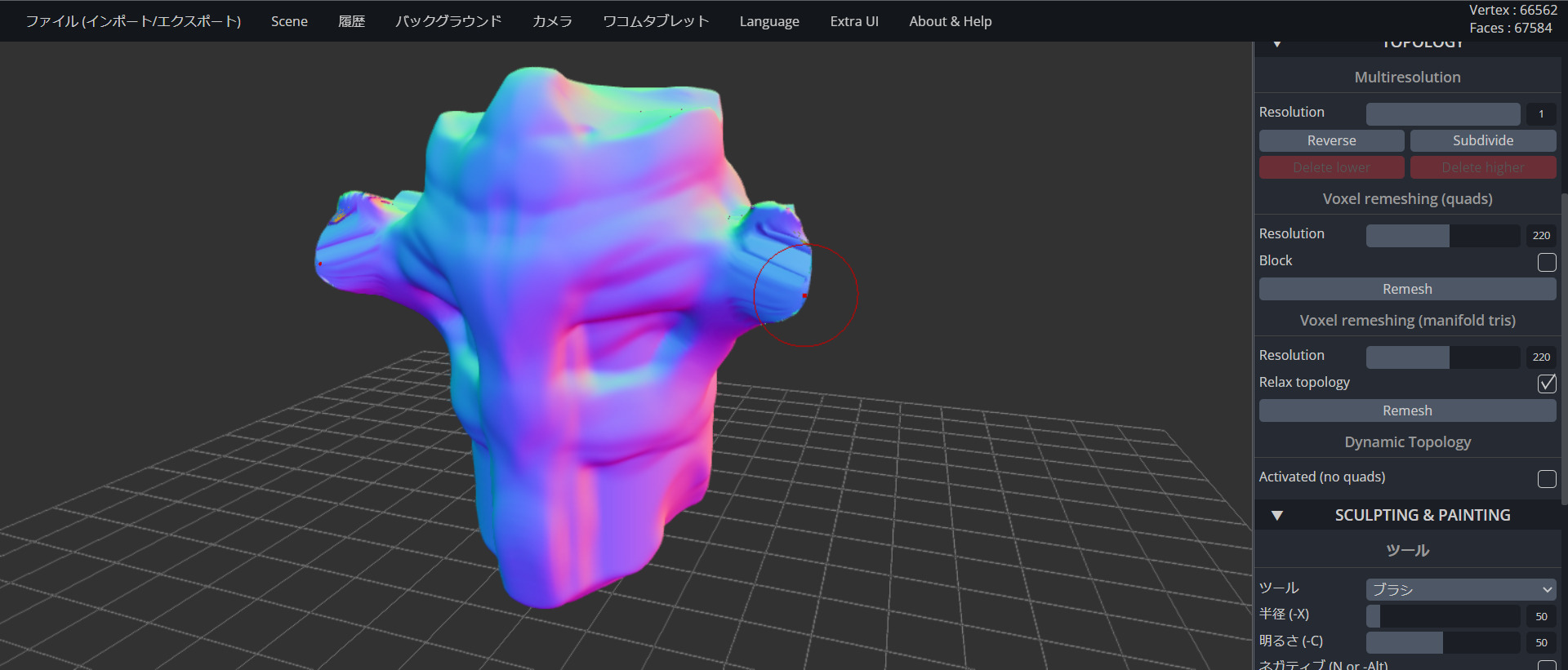Click Remesh under Voxel remeshing (quads)
This screenshot has width=1568, height=670.
click(x=1407, y=289)
